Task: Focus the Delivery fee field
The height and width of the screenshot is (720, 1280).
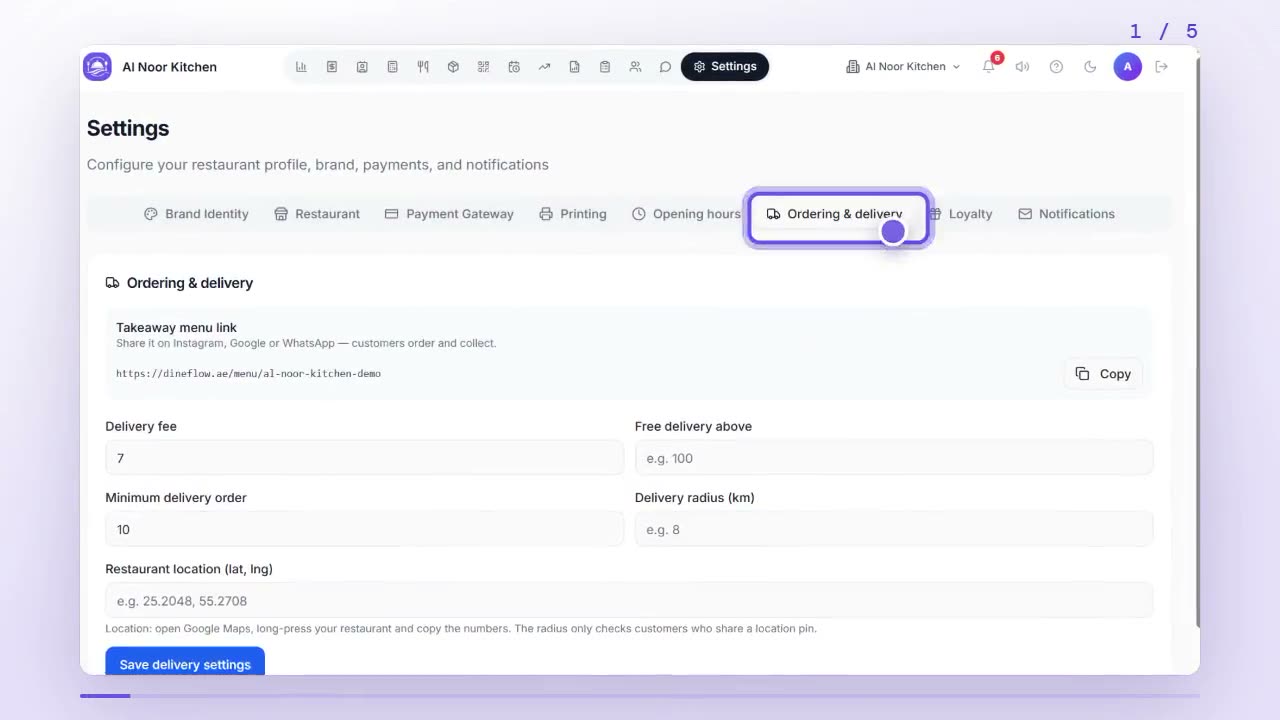Action: [x=364, y=458]
